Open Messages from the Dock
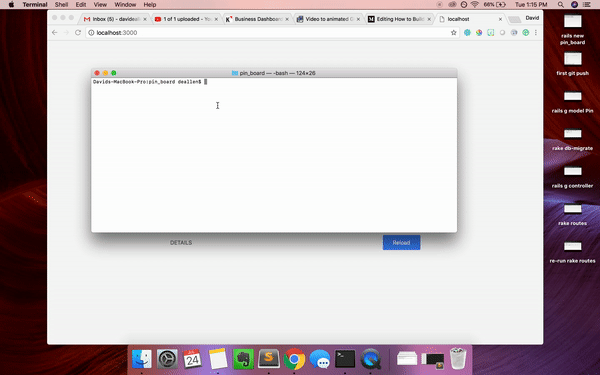 coord(320,359)
